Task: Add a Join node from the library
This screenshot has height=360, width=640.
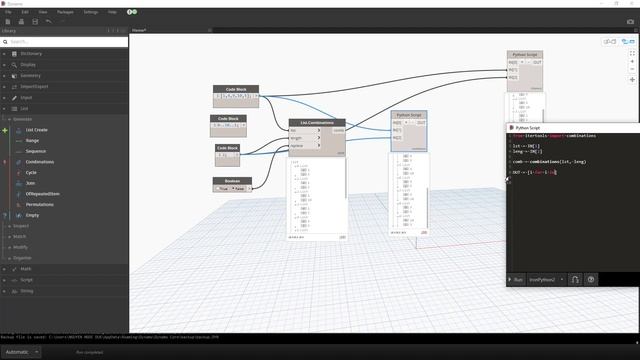Action: click(30, 183)
